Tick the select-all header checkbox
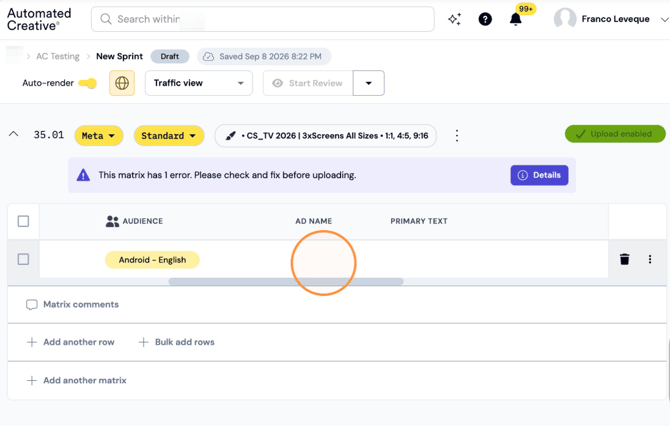The height and width of the screenshot is (426, 670). 24,221
